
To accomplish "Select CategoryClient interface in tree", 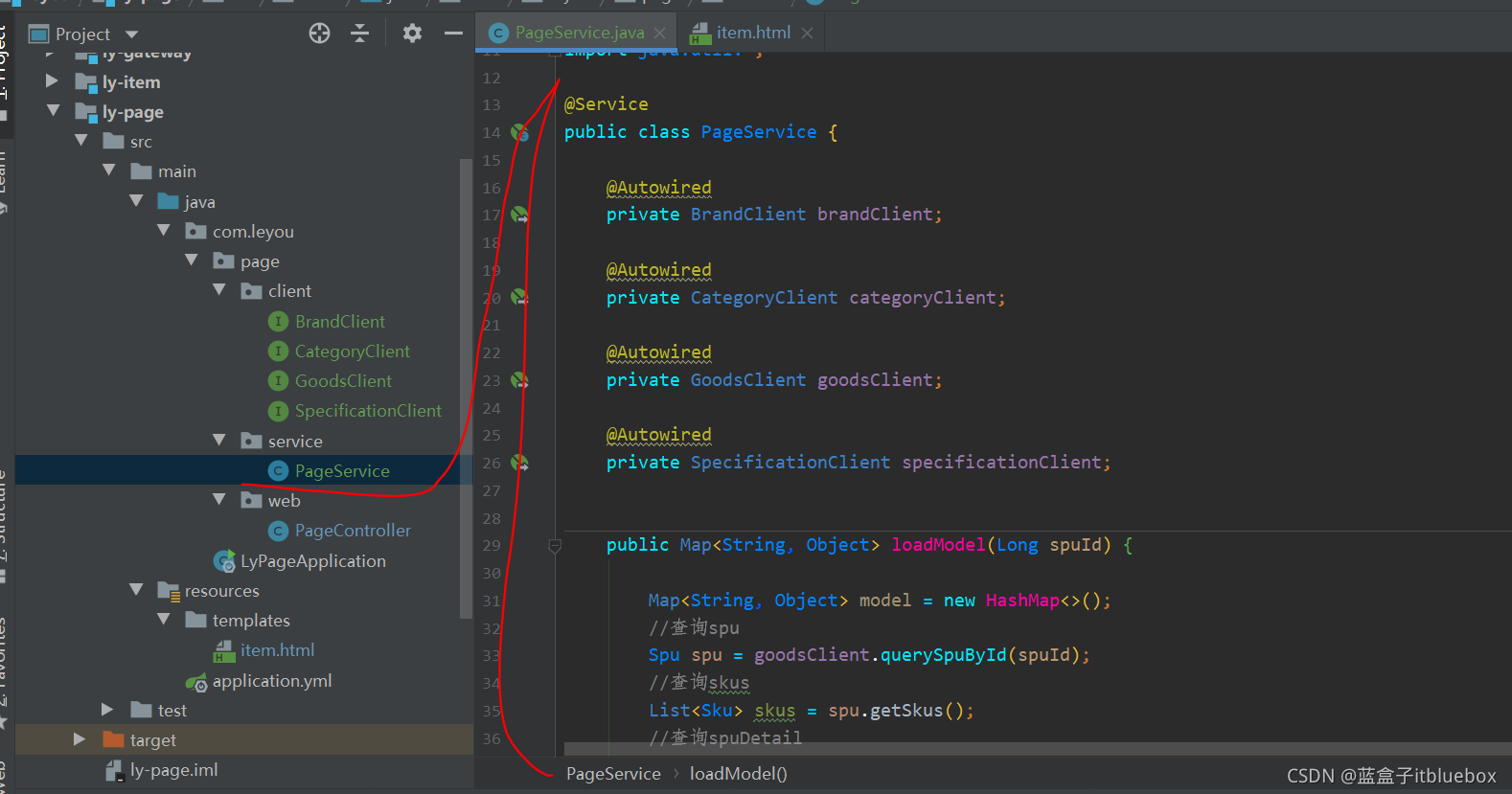I will pyautogui.click(x=352, y=352).
